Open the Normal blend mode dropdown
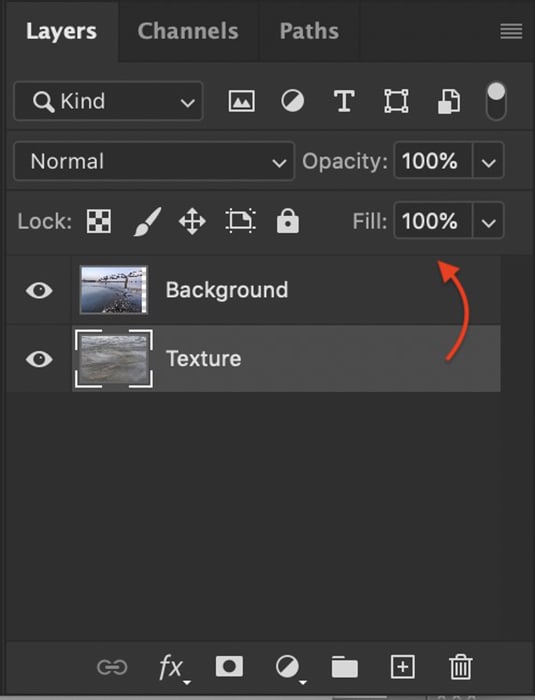The height and width of the screenshot is (700, 535). 154,161
